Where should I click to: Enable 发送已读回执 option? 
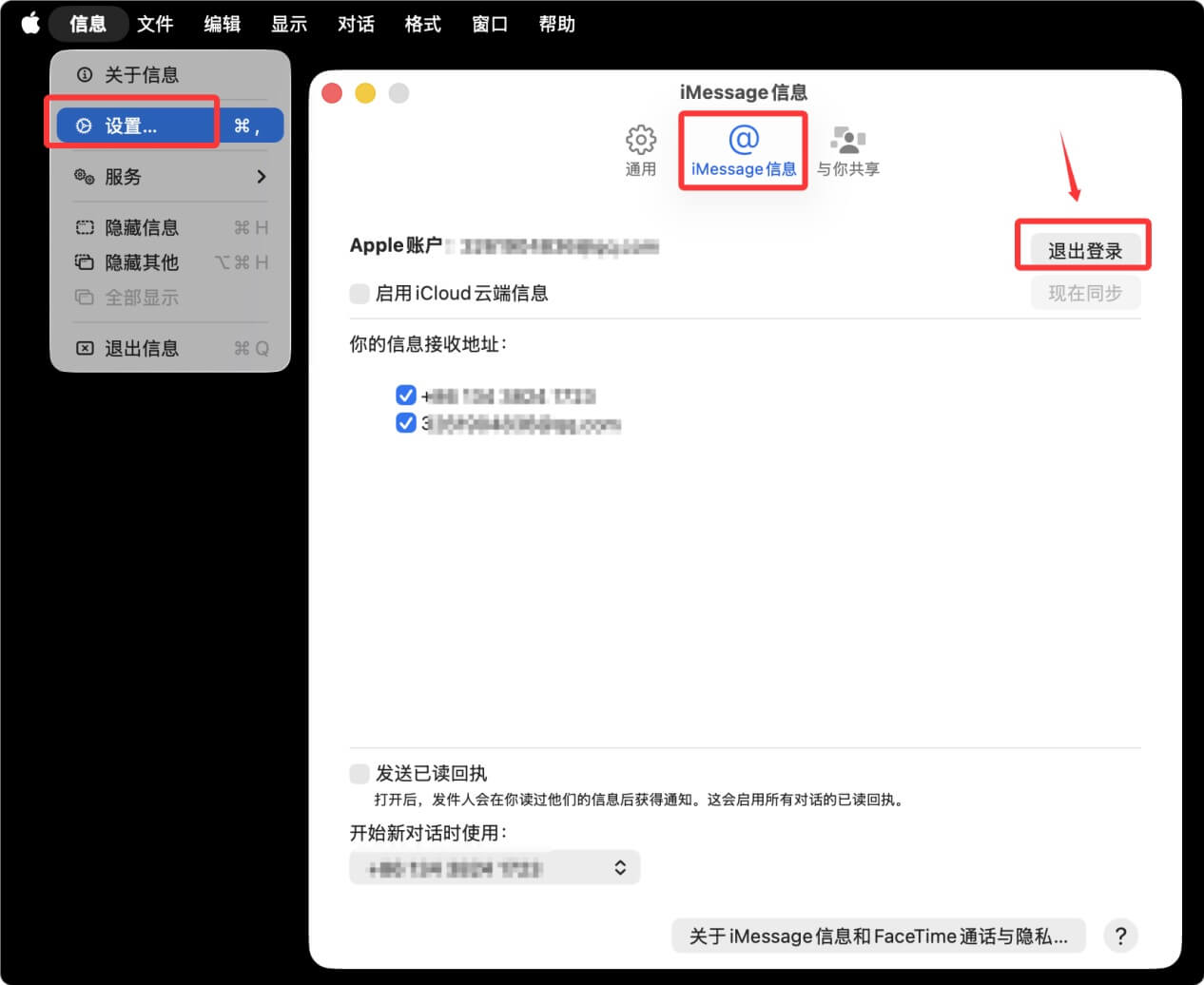(359, 773)
